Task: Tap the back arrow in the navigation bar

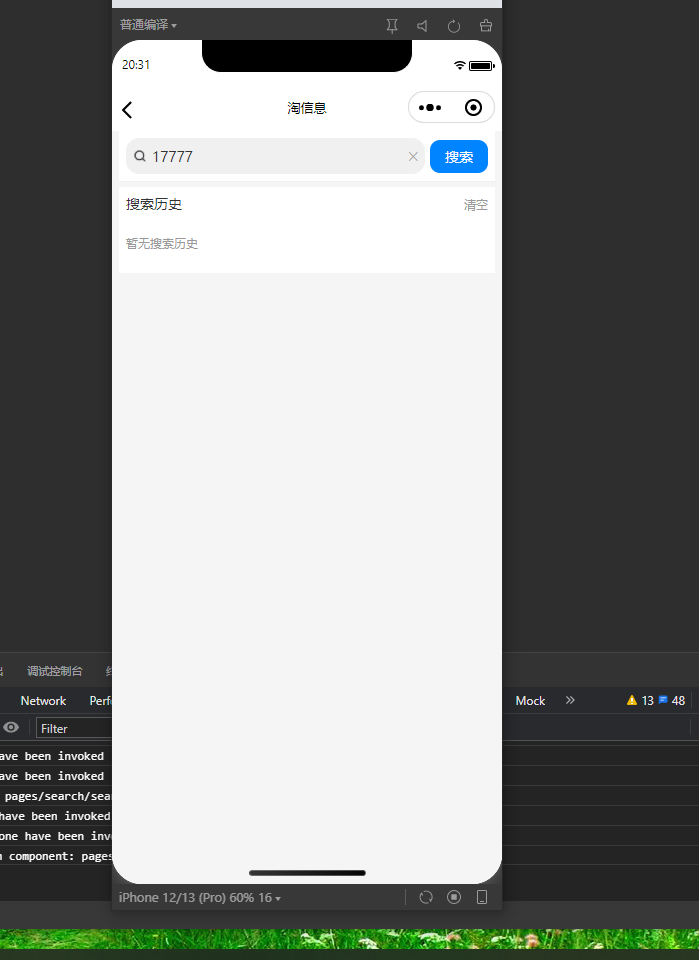Action: tap(127, 110)
